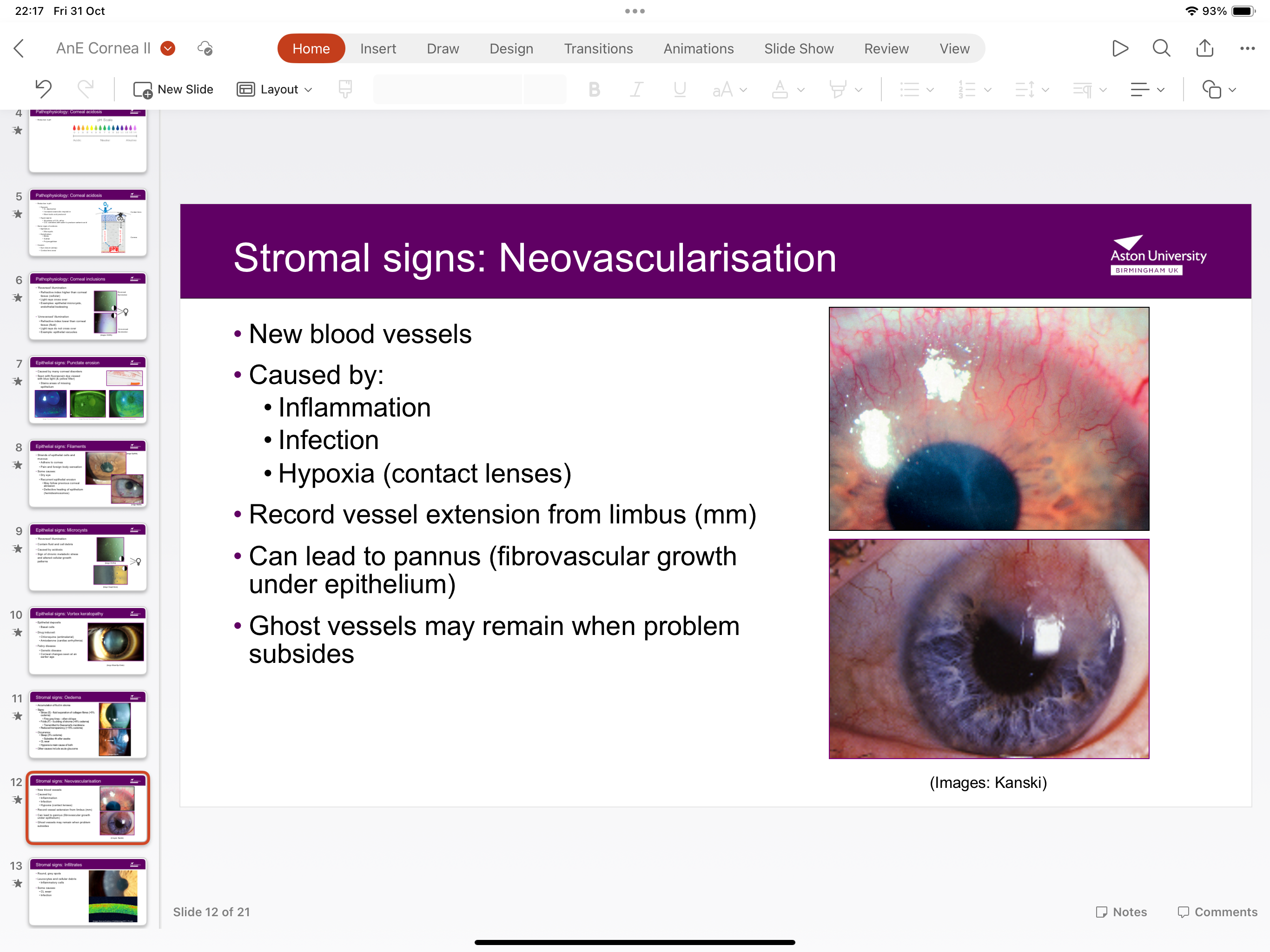1270x952 pixels.
Task: Select slide 8 thumbnail in the sidebar
Action: [x=87, y=474]
